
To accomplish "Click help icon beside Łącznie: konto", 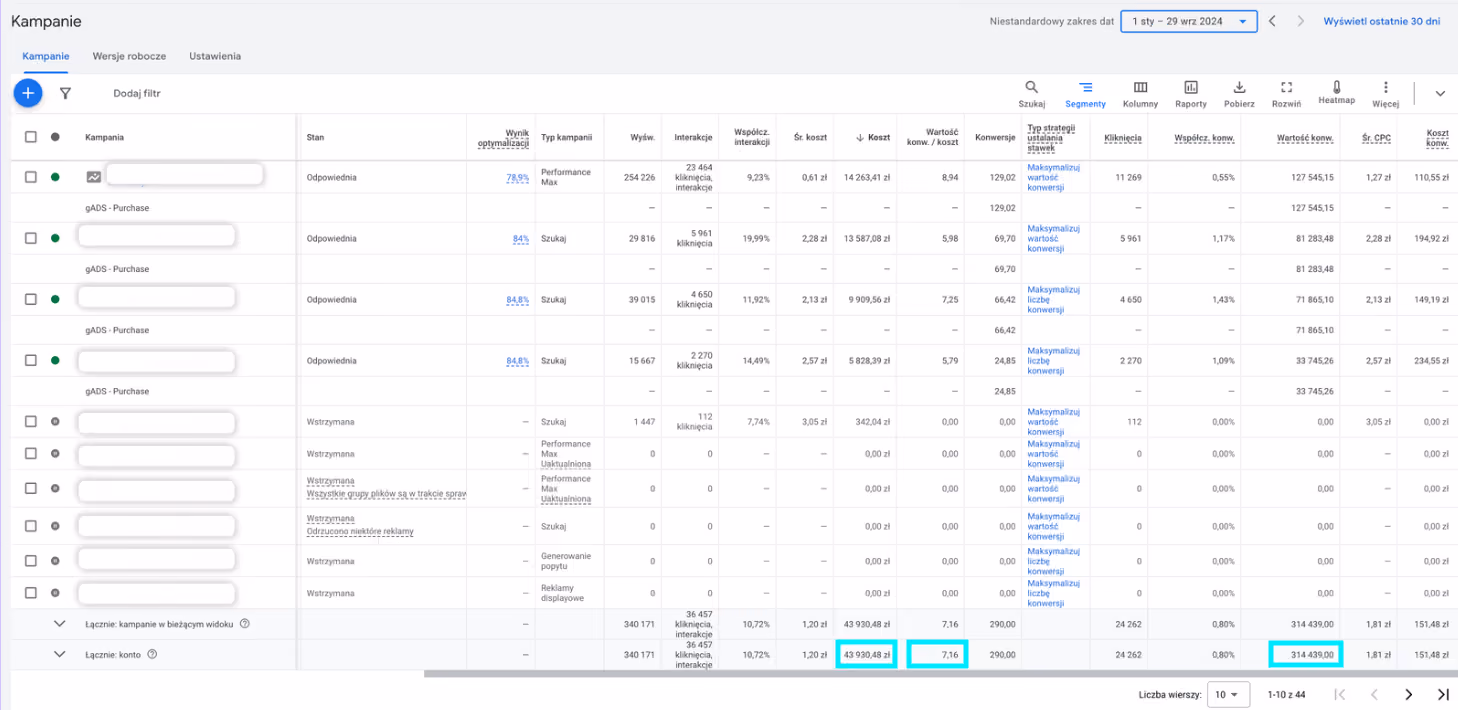I will (x=152, y=654).
